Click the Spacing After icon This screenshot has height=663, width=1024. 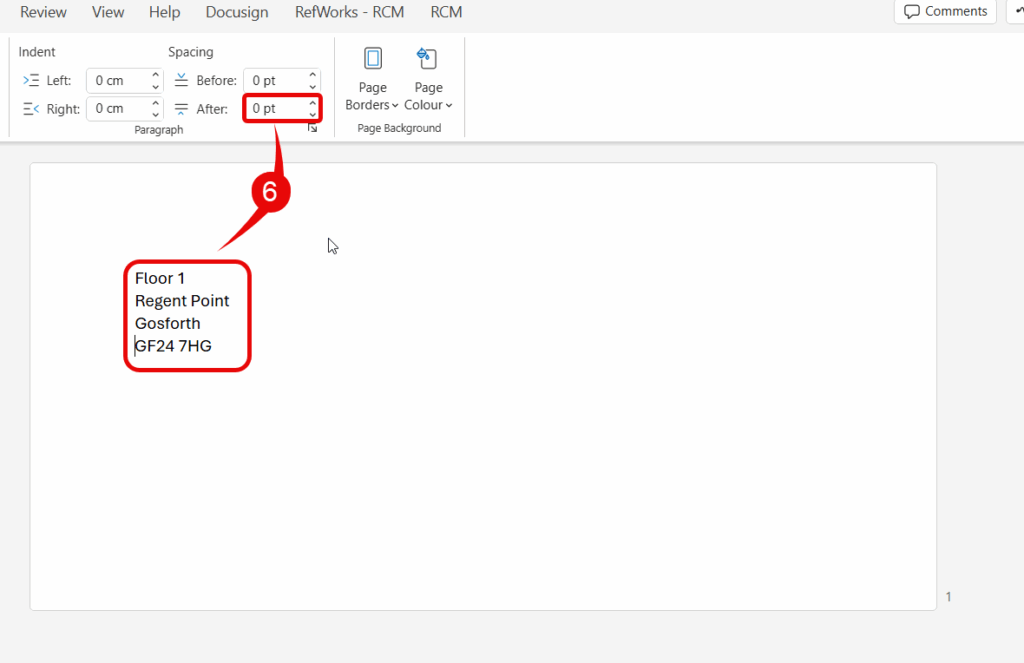(x=181, y=109)
